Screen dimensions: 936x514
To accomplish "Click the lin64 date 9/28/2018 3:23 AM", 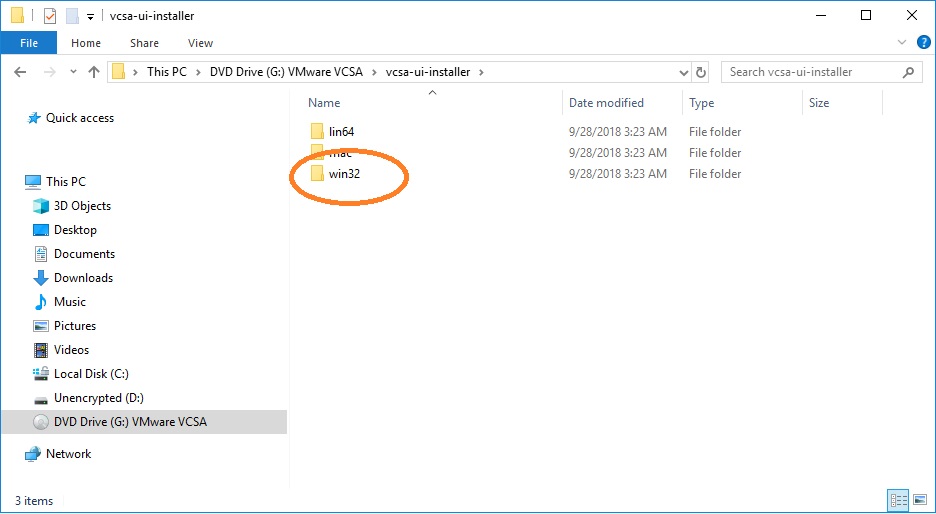I will pyautogui.click(x=618, y=131).
